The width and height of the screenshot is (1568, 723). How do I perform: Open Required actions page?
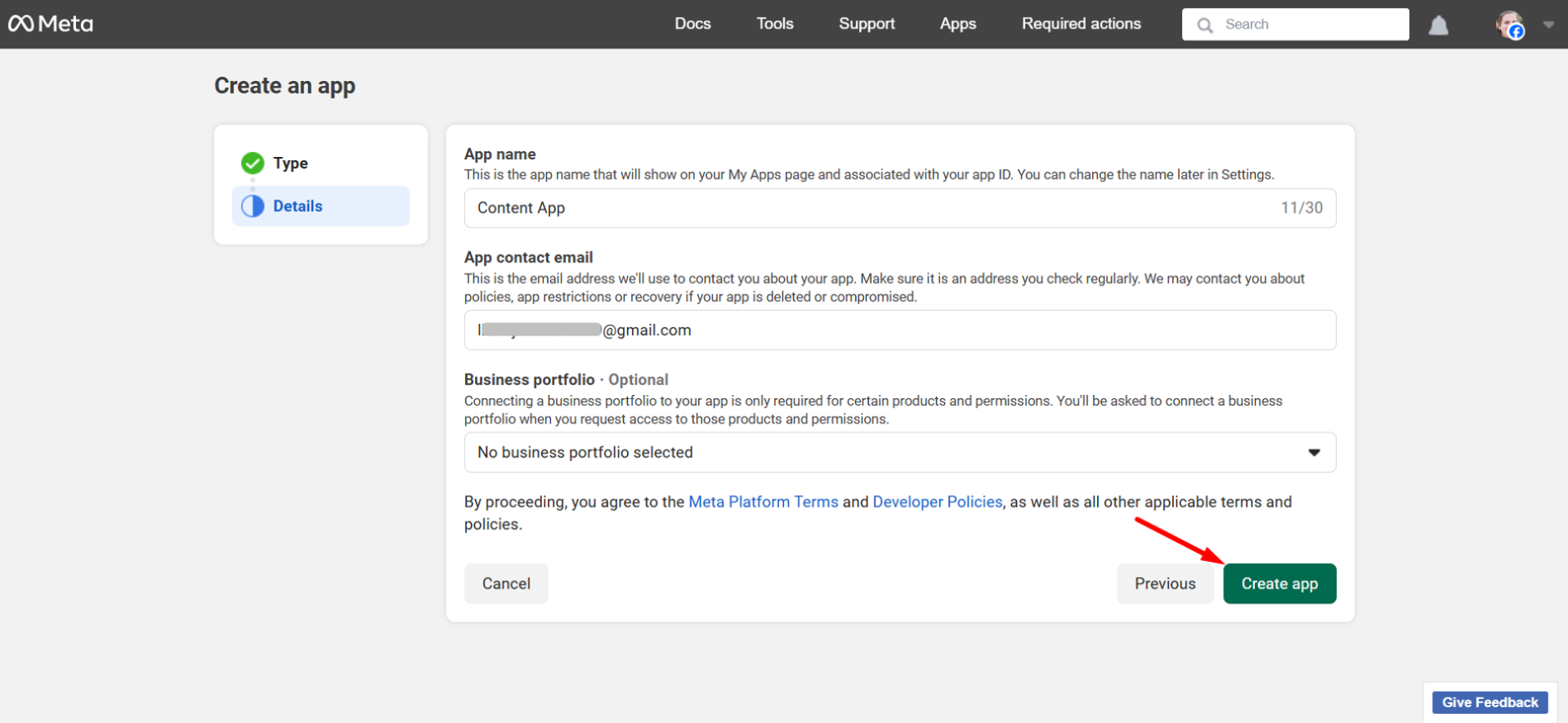pyautogui.click(x=1081, y=24)
